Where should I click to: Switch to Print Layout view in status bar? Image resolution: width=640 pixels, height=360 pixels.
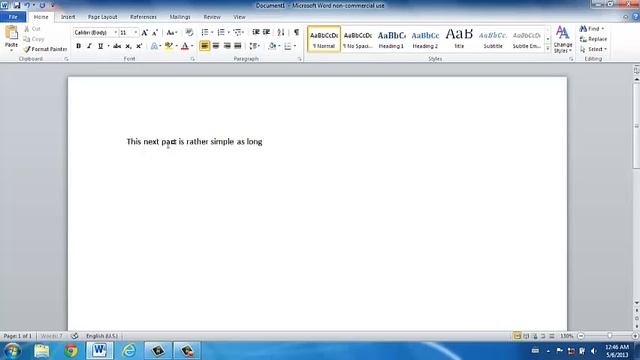tap(517, 336)
